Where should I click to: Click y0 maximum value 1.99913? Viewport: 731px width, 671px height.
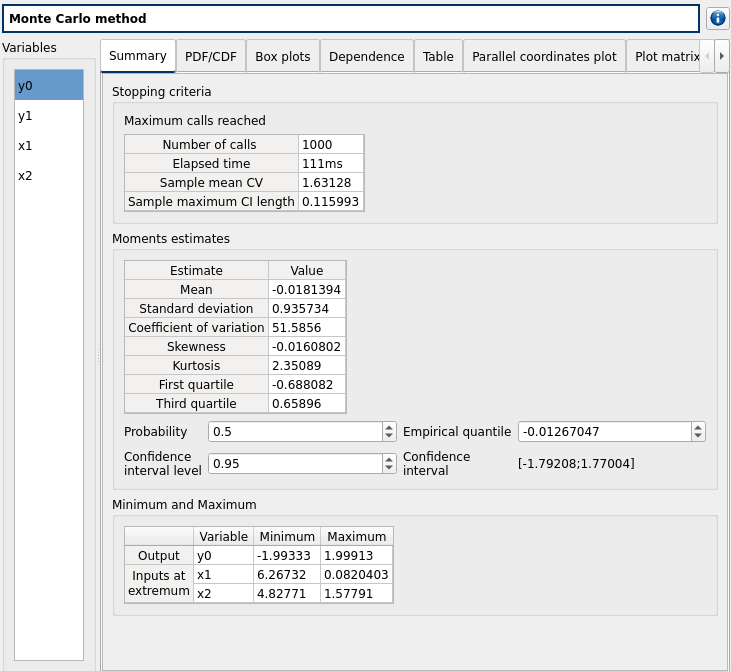pos(357,555)
